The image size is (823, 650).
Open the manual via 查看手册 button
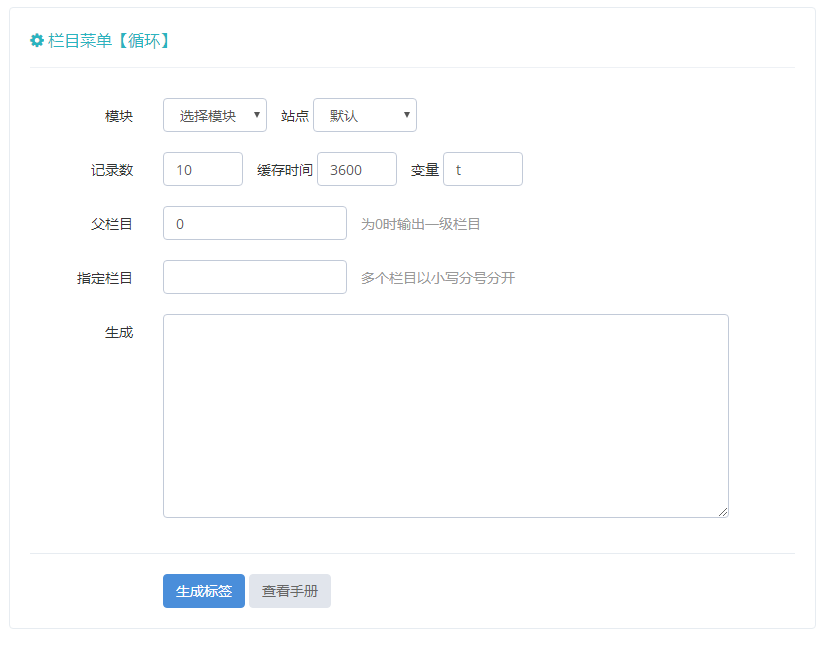290,591
